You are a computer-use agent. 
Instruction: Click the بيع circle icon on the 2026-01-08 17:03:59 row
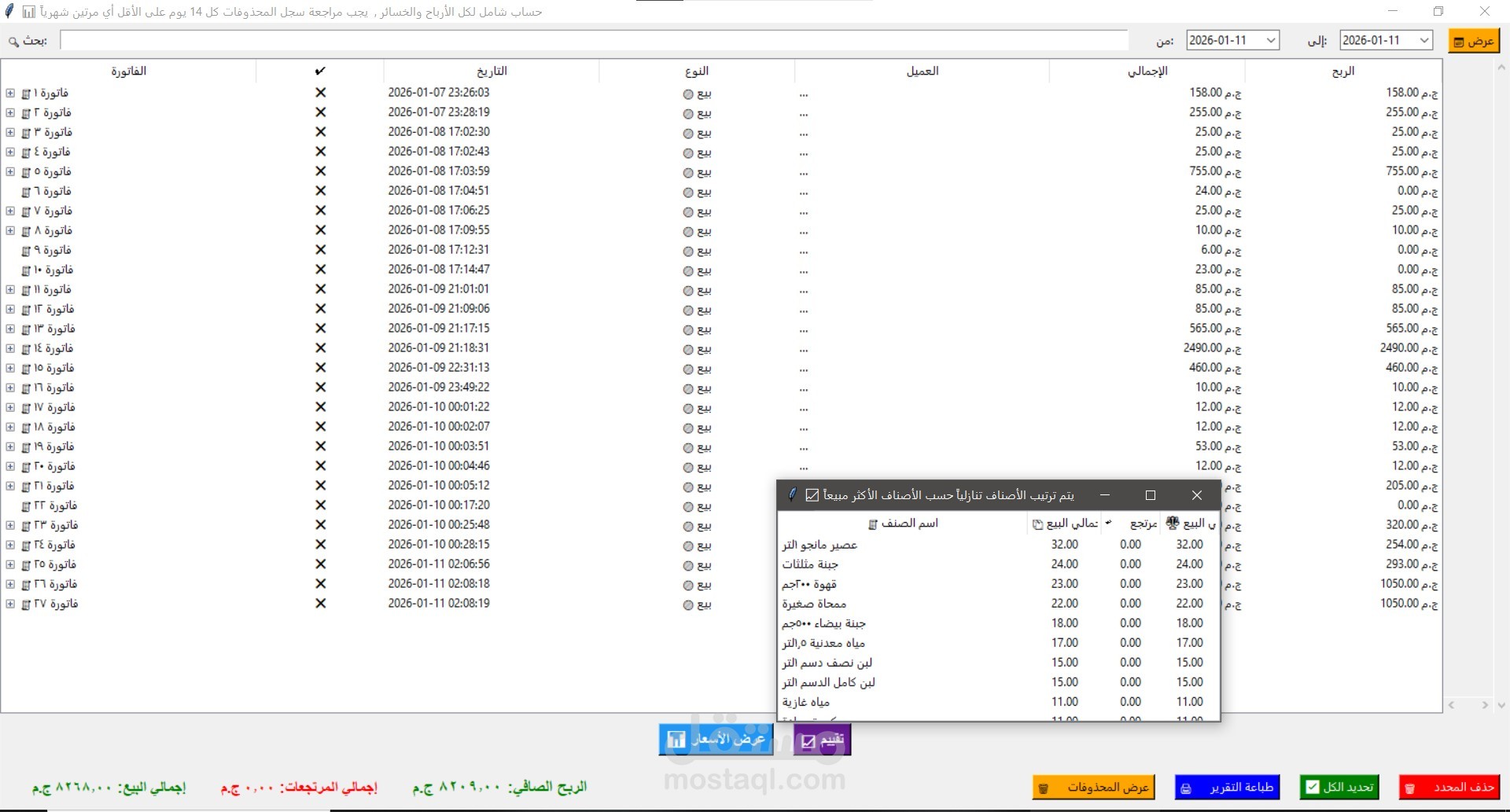point(688,172)
